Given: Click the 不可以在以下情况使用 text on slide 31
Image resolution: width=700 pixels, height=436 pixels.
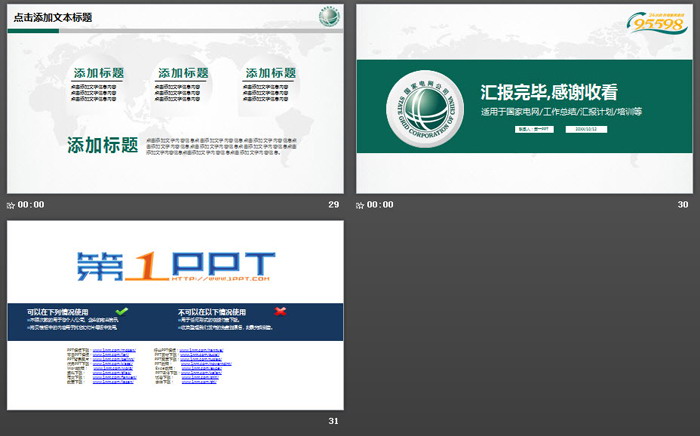Looking at the screenshot, I should click(x=212, y=312).
